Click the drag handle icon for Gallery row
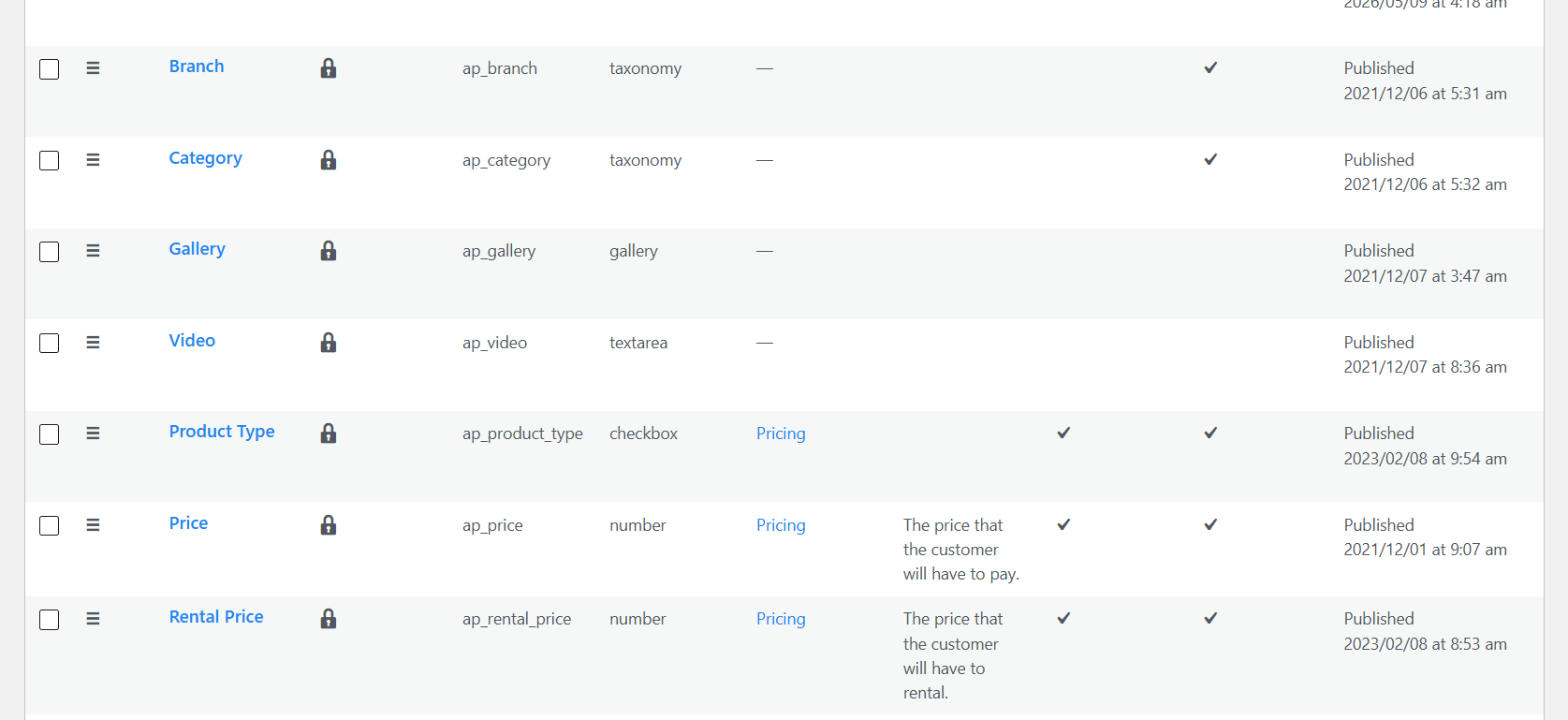This screenshot has width=1568, height=720. (93, 251)
